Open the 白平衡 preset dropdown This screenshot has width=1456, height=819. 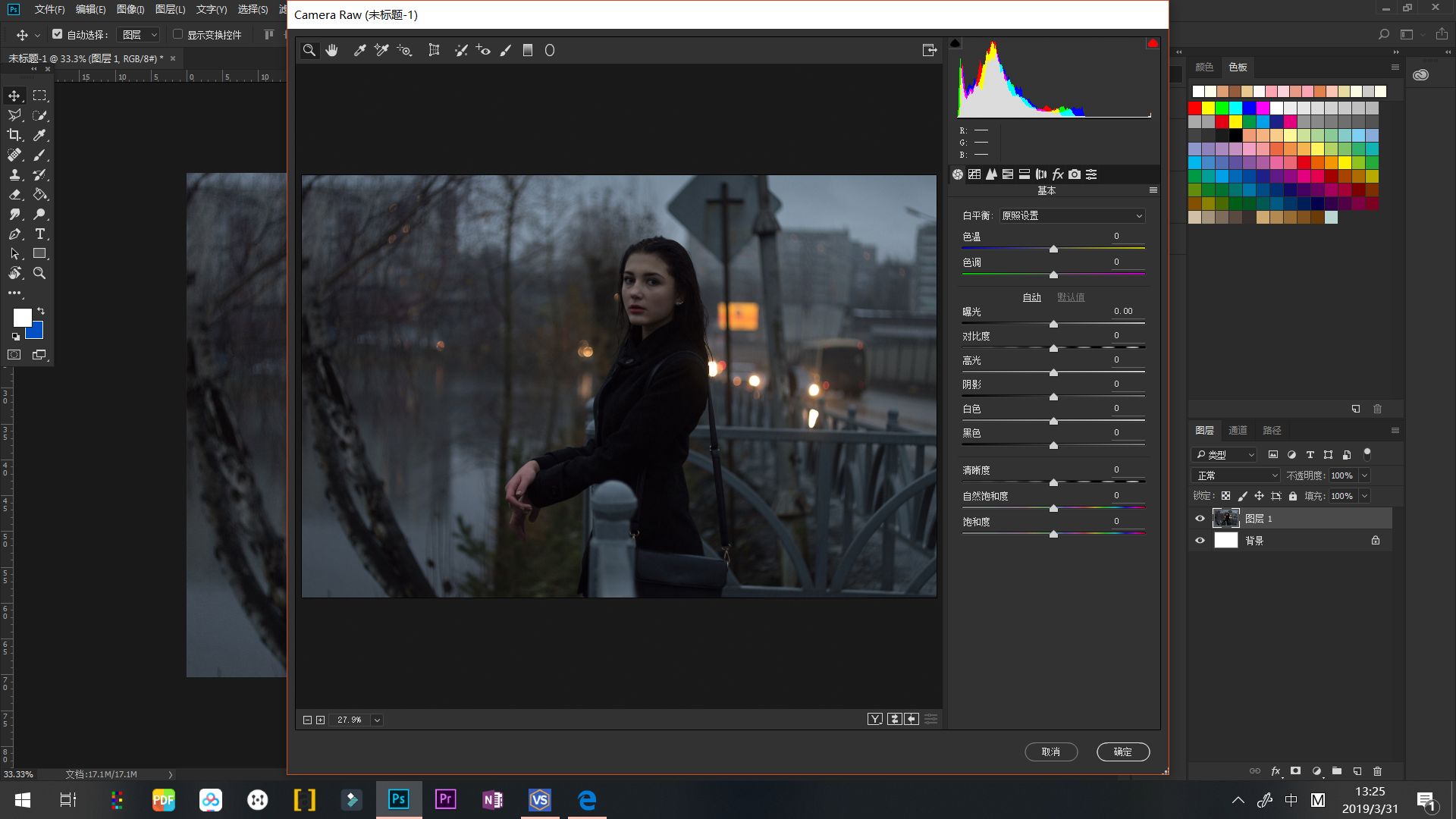tap(1072, 216)
